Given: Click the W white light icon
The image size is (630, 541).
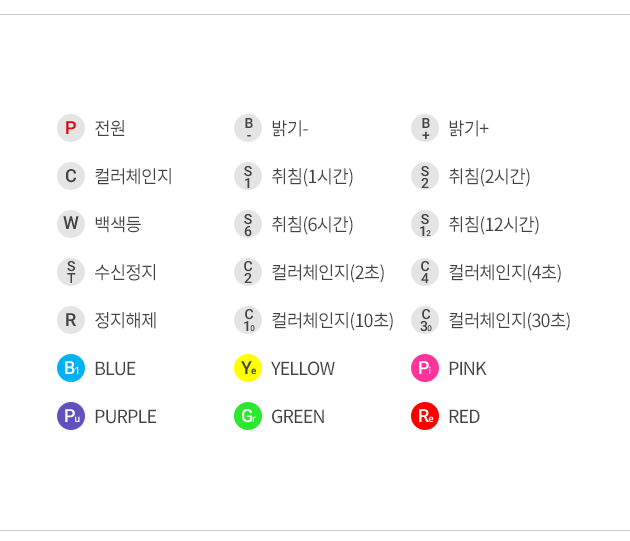Looking at the screenshot, I should pos(71,224).
